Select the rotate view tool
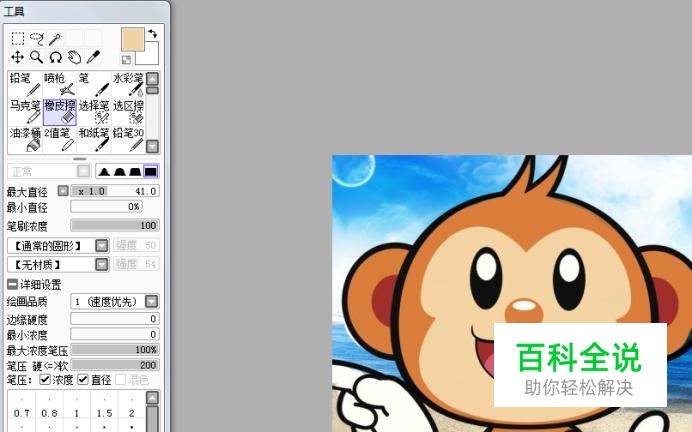 (56, 57)
